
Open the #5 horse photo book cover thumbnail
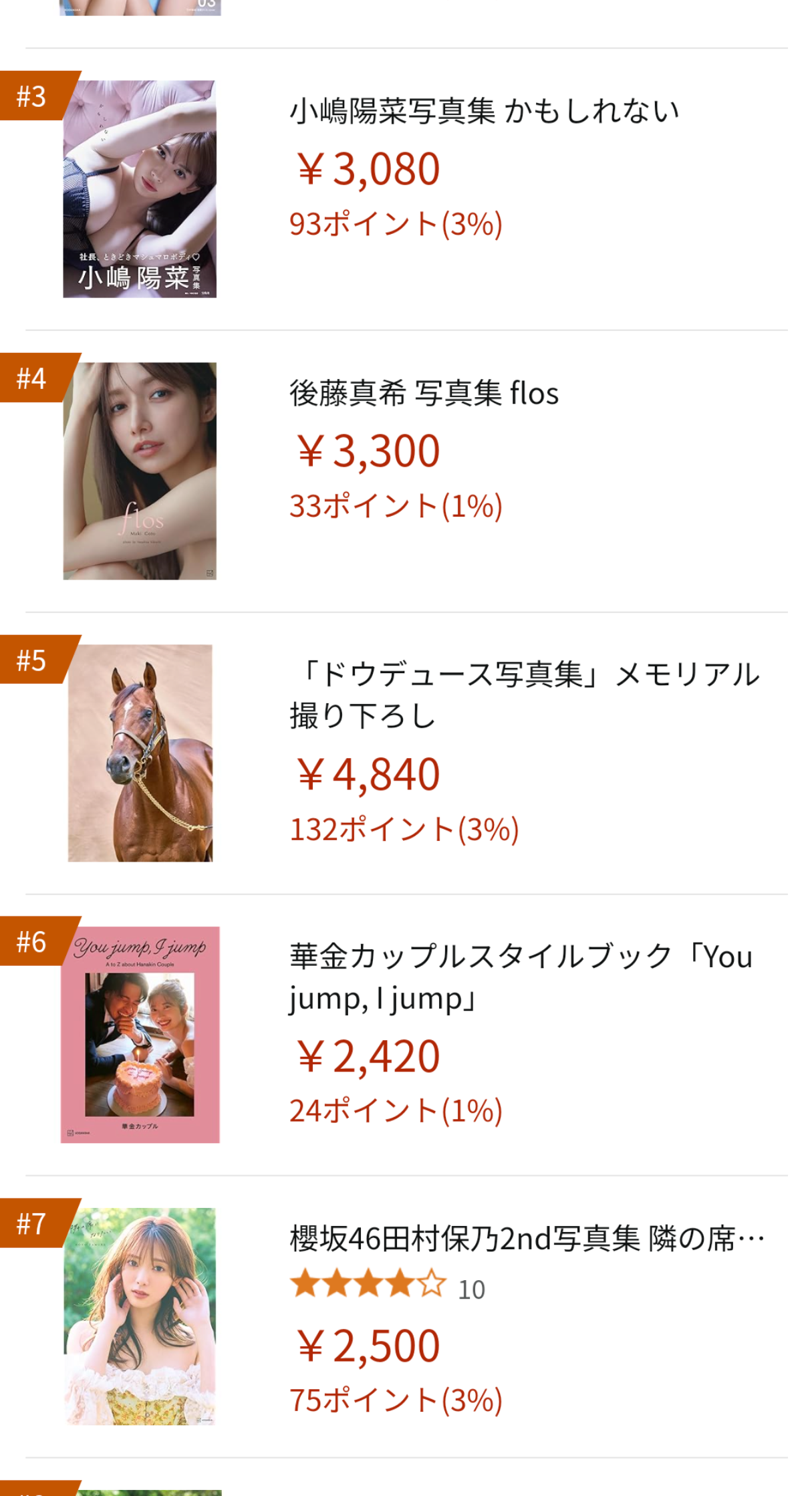coord(140,753)
